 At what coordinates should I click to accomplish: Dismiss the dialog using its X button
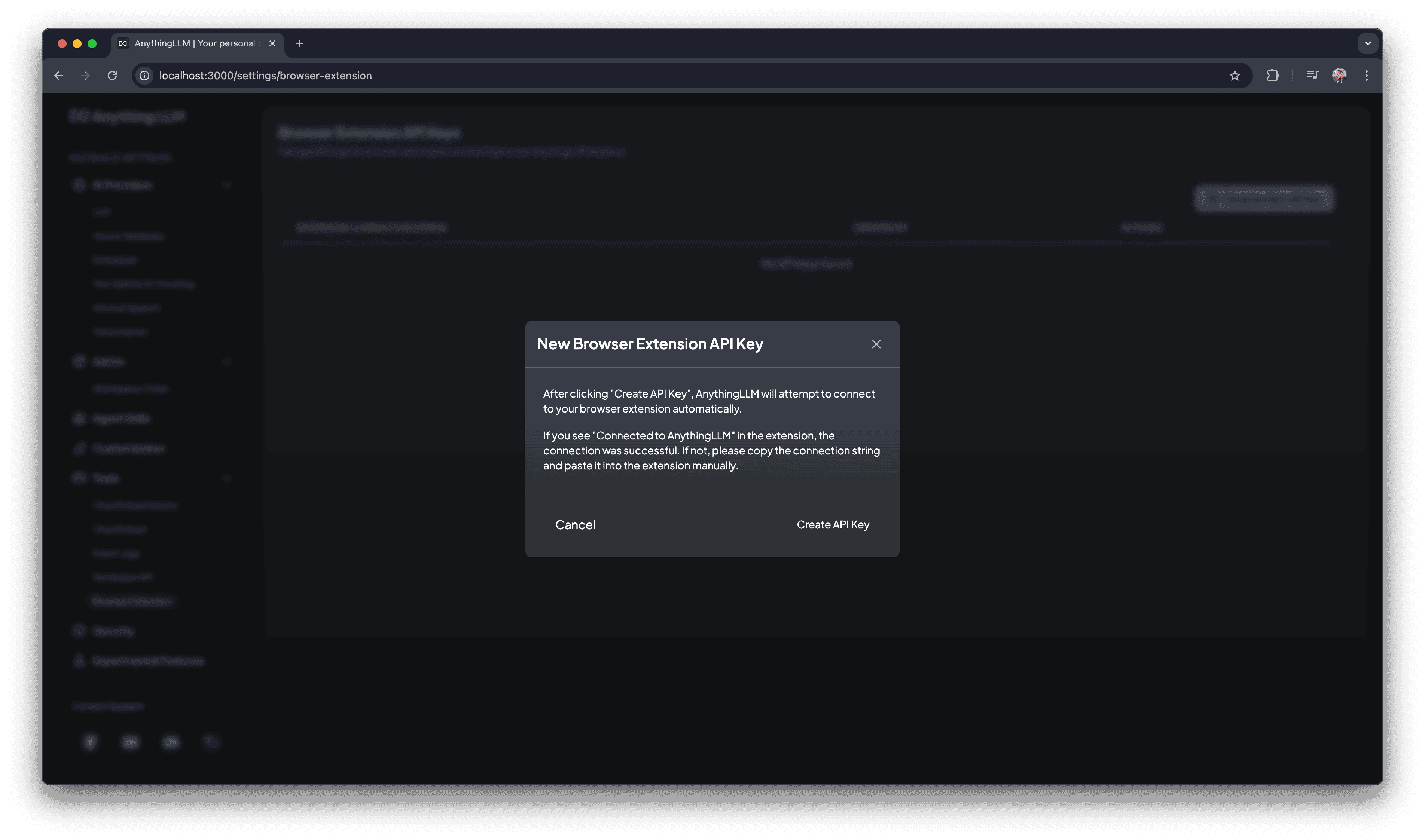876,344
